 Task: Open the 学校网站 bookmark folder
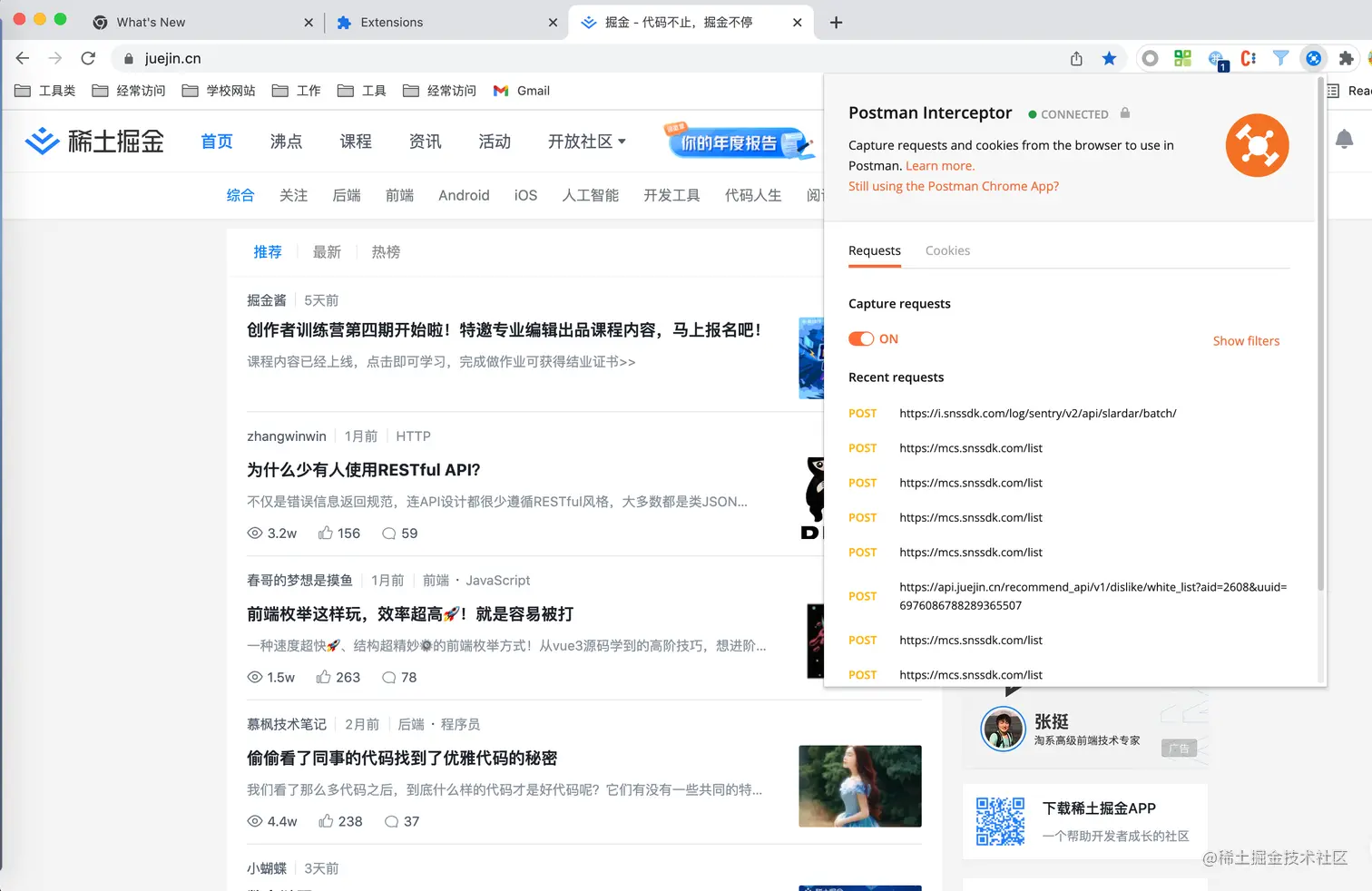(x=219, y=91)
